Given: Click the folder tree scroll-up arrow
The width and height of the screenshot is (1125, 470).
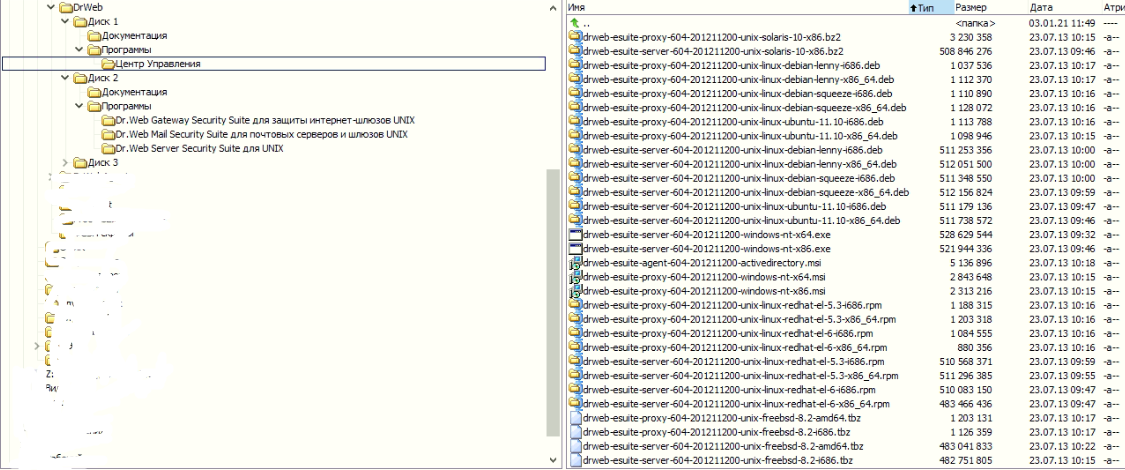Looking at the screenshot, I should 554,8.
